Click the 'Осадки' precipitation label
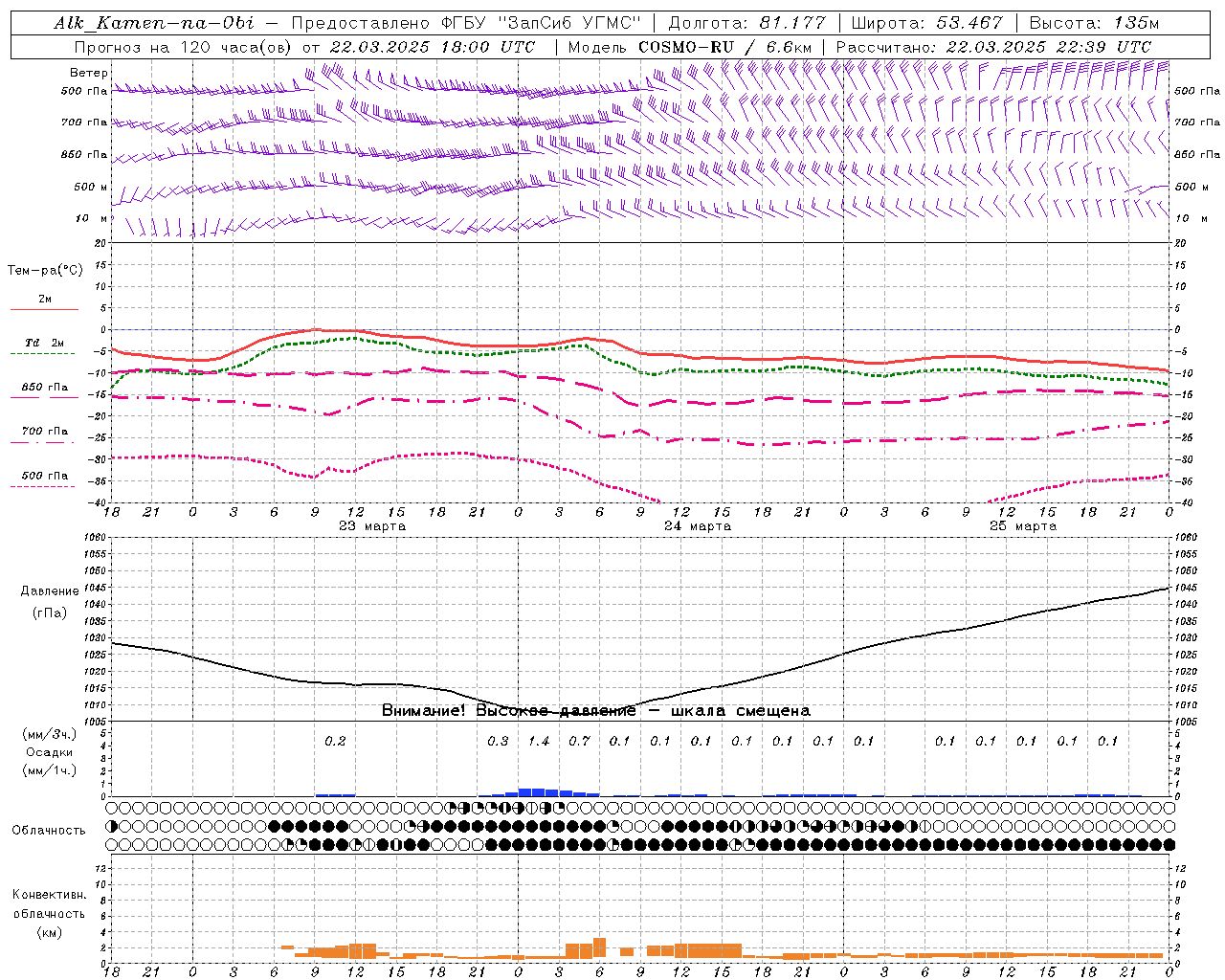Image resolution: width=1225 pixels, height=980 pixels. tap(50, 752)
